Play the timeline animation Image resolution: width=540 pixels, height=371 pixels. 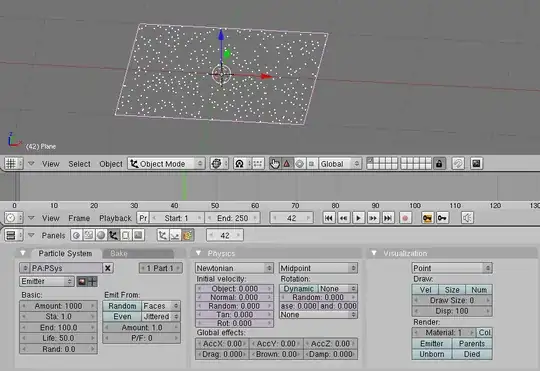359,218
